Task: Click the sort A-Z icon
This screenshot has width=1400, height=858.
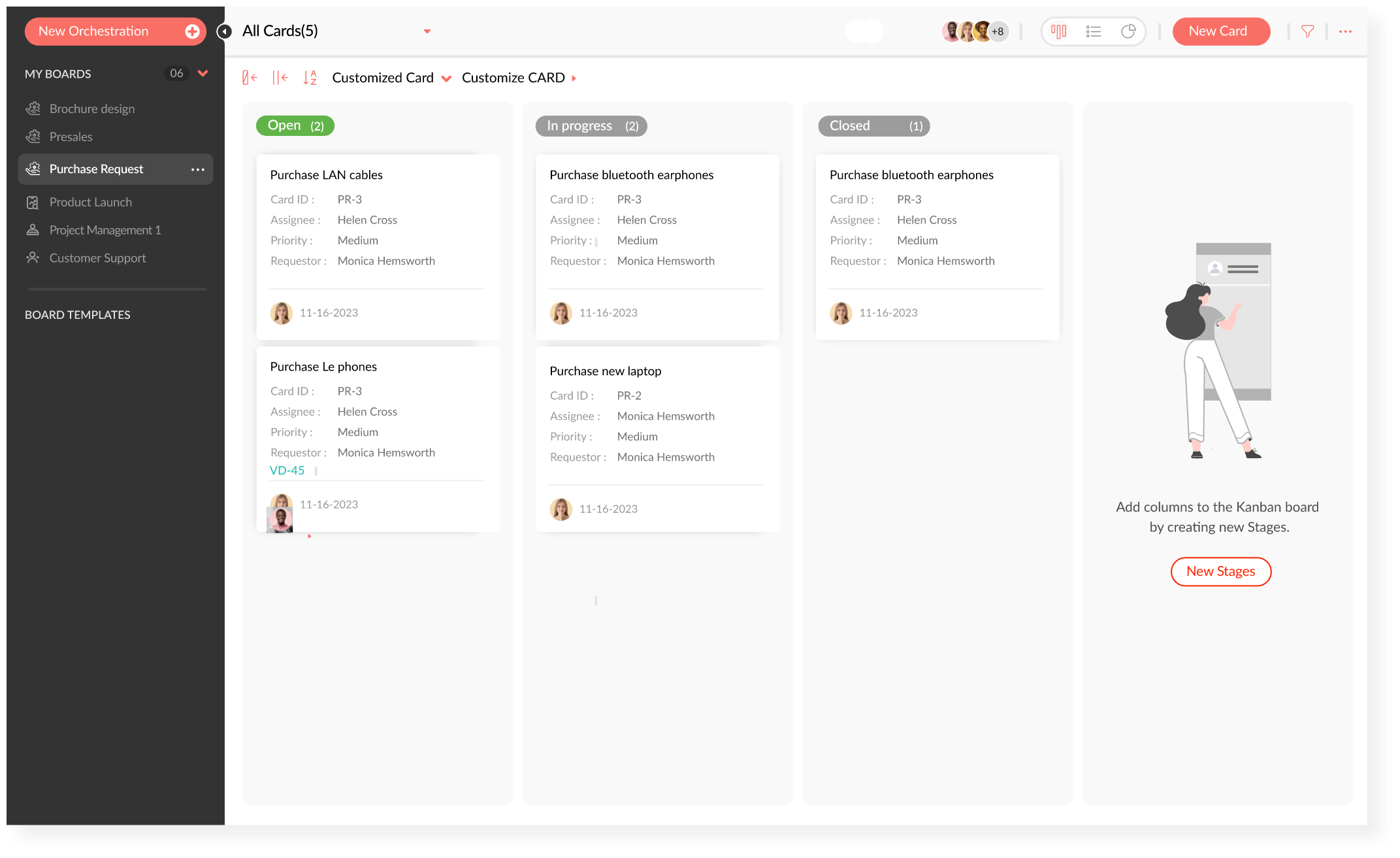Action: [x=310, y=78]
